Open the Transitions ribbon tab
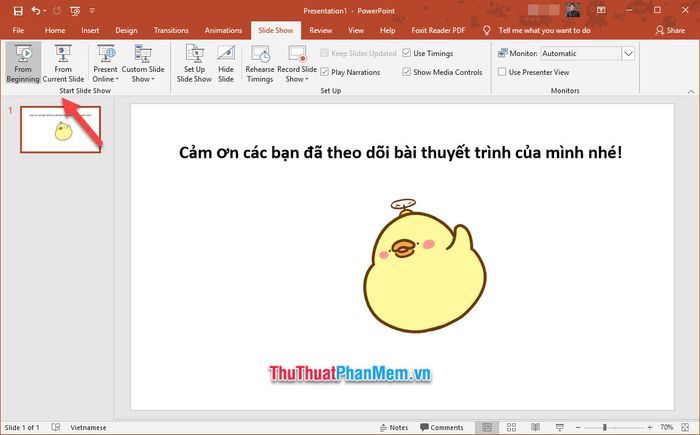700x435 pixels. [x=171, y=30]
